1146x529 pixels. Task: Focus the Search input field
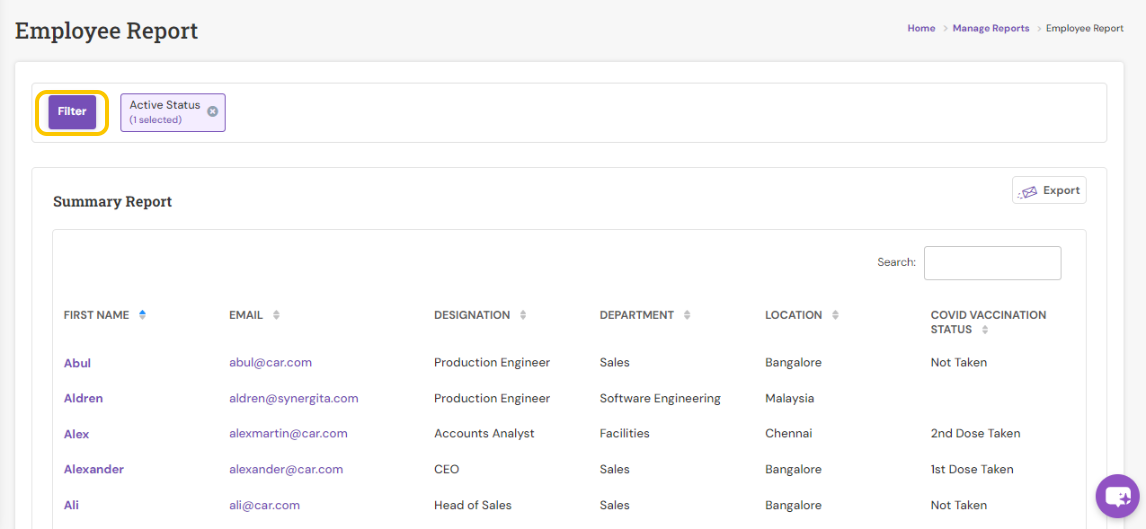[x=992, y=263]
